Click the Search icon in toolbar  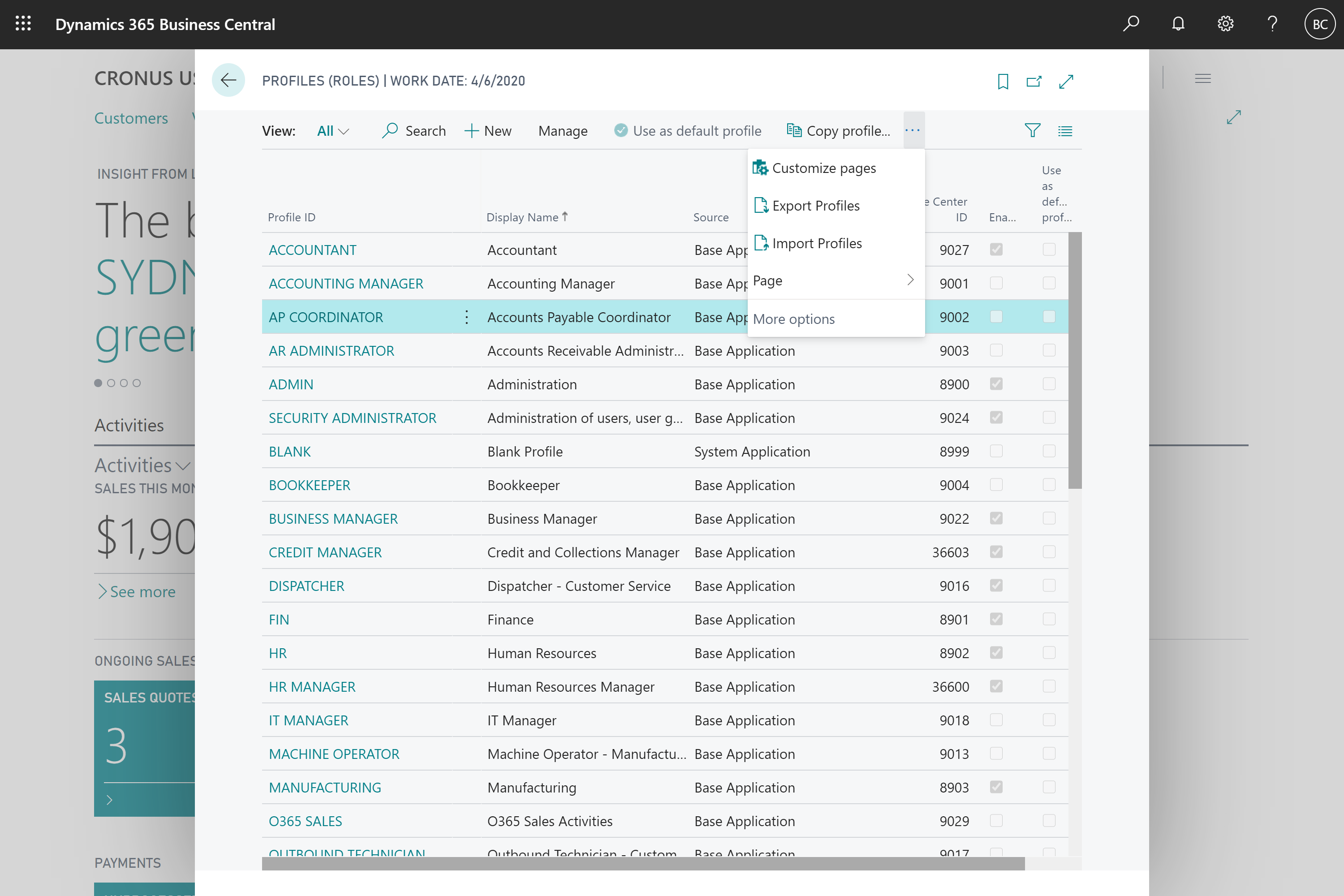[x=390, y=130]
